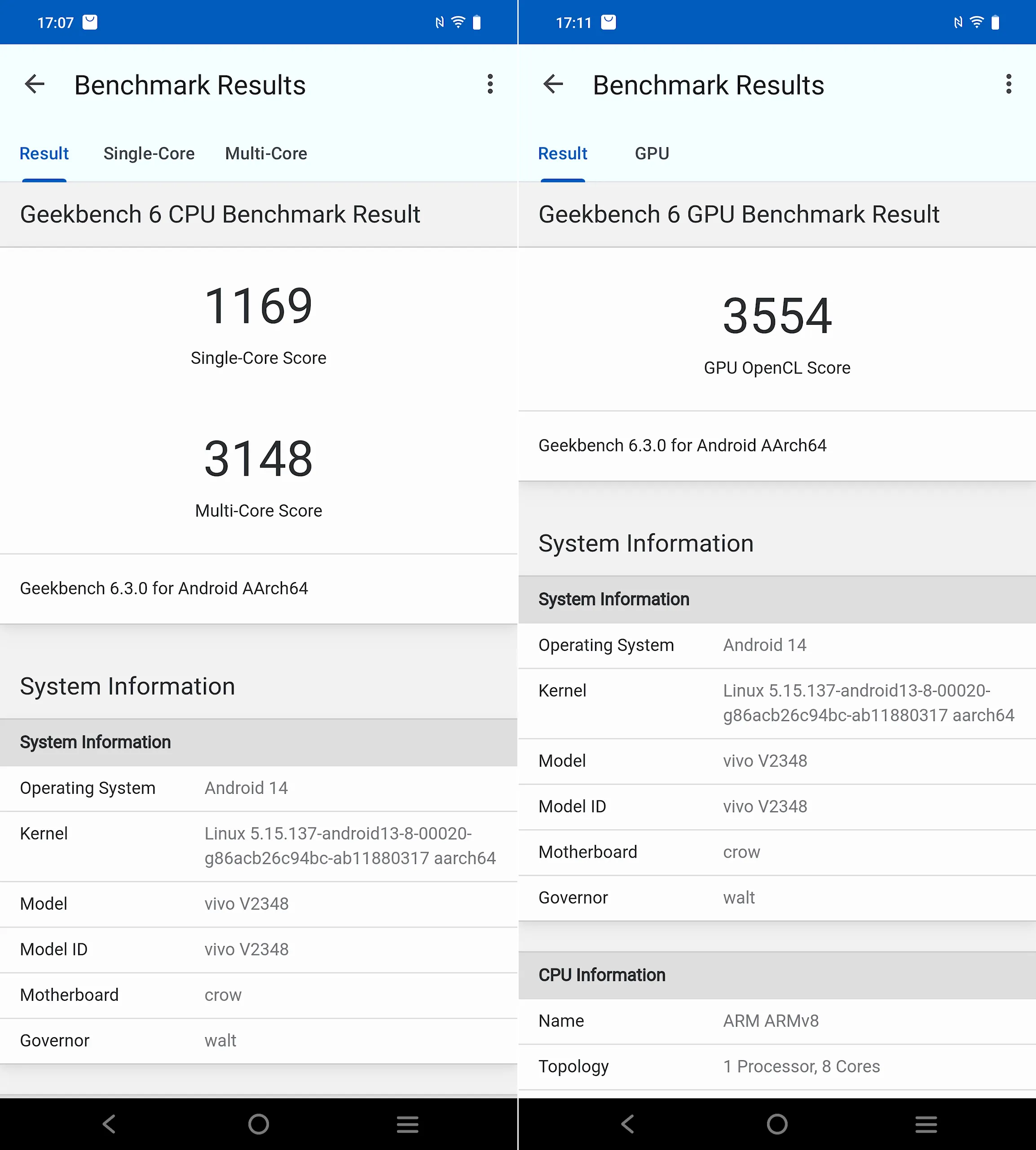
Task: Switch to the Single-Core tab
Action: click(x=149, y=153)
